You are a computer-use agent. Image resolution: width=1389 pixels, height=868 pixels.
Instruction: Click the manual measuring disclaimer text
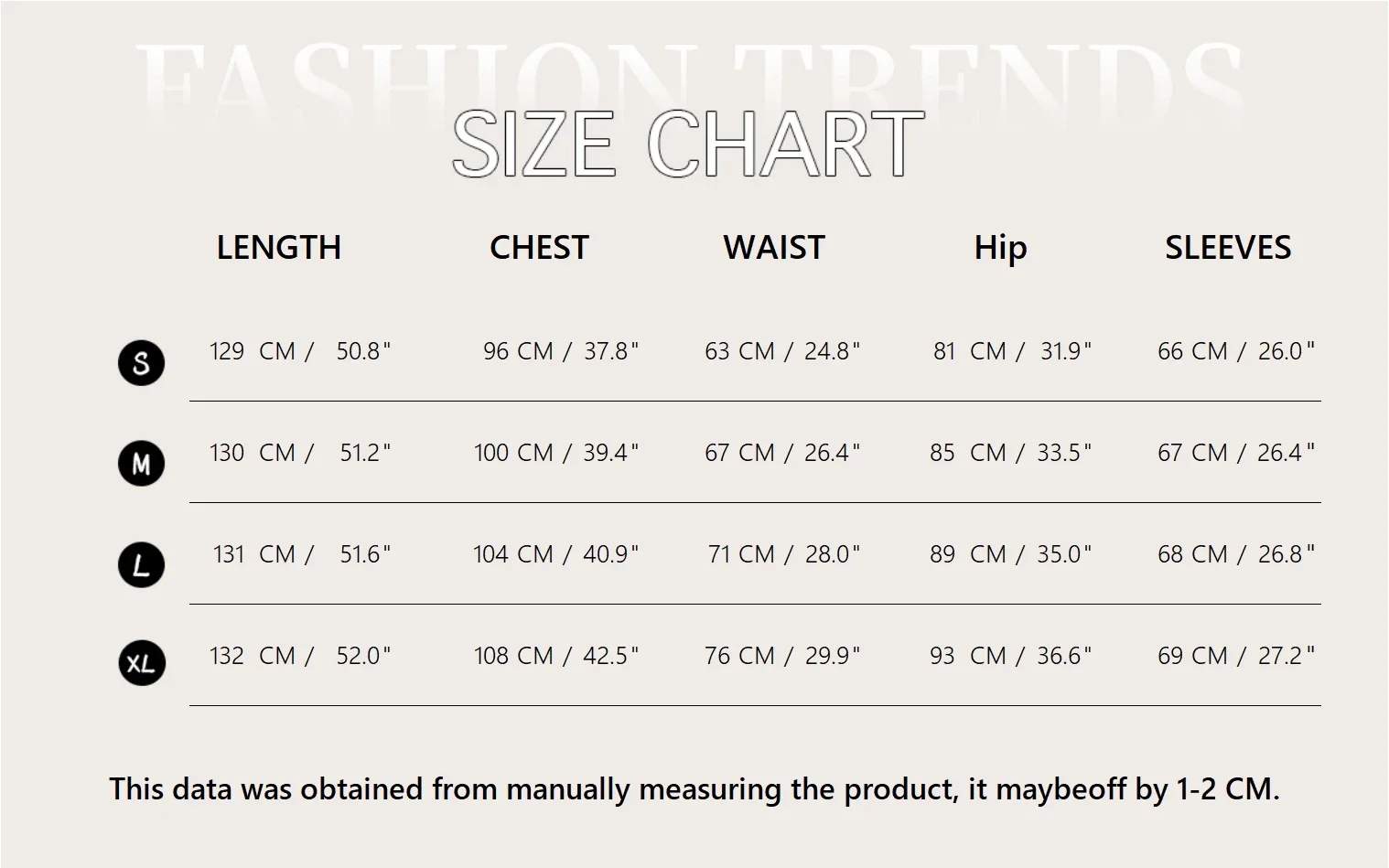694,788
